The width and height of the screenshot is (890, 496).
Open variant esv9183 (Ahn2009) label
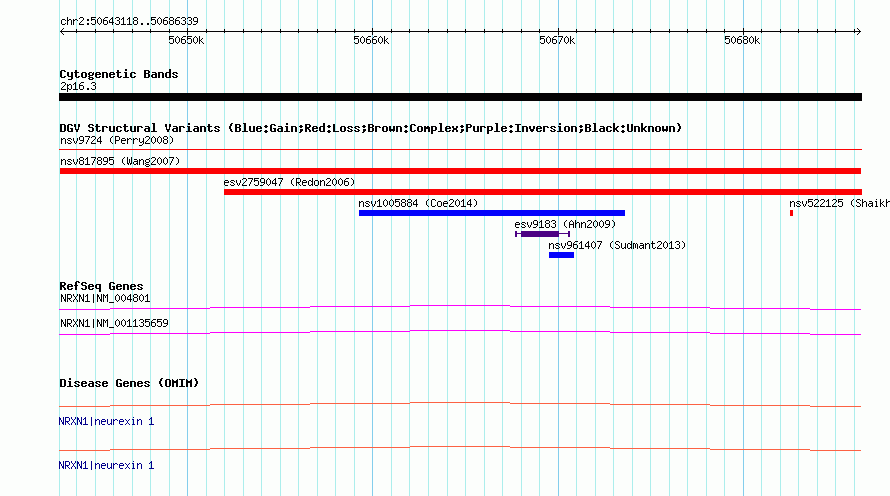click(565, 224)
